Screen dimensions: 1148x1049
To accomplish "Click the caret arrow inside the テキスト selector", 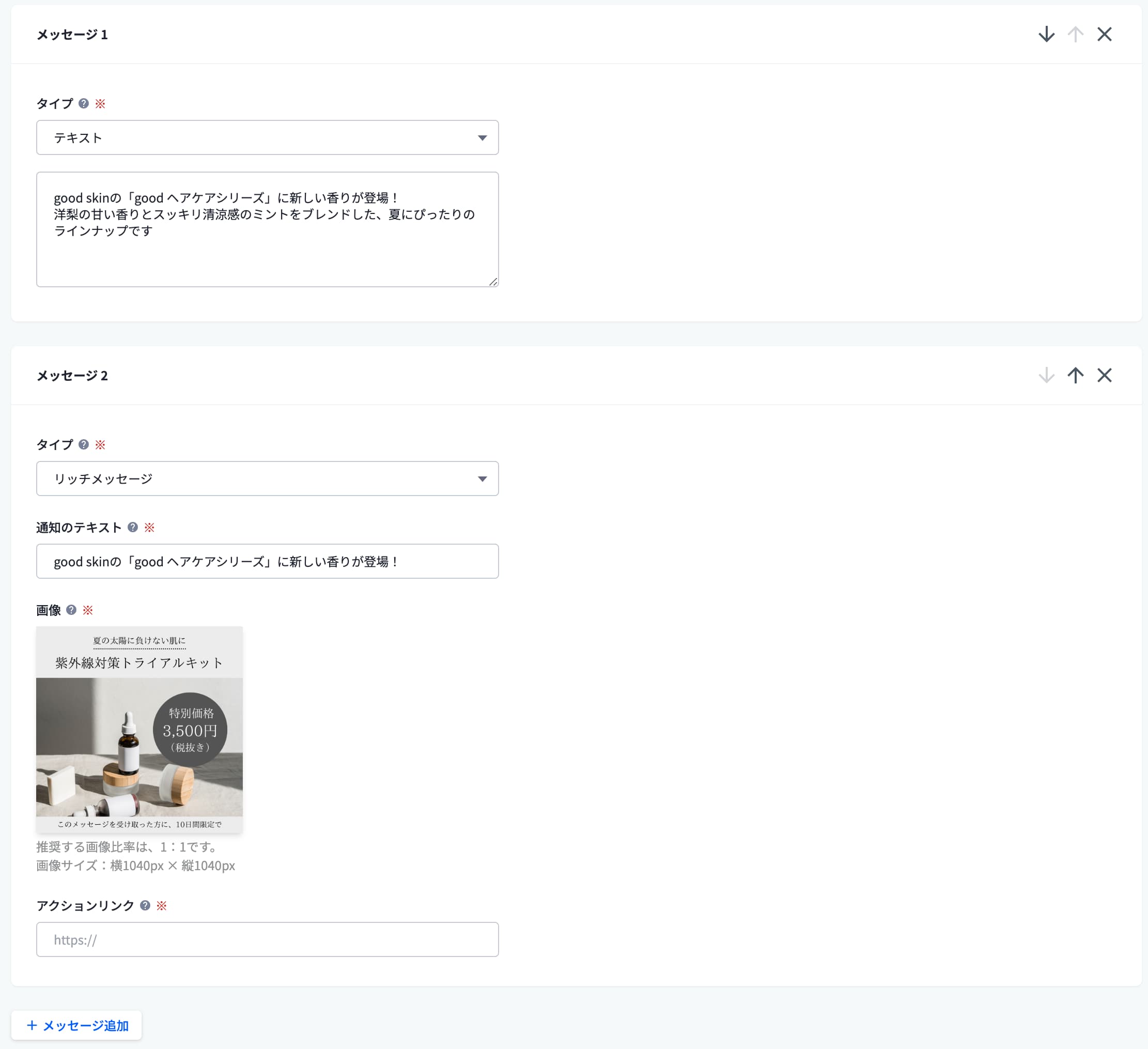I will (482, 137).
